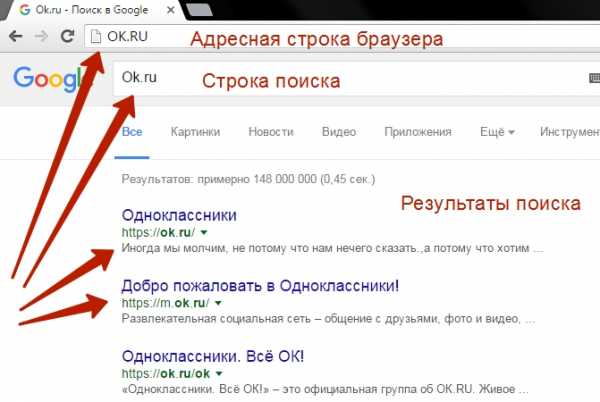Click the Google favicon in the tab
This screenshot has height=402, width=600.
coord(25,10)
